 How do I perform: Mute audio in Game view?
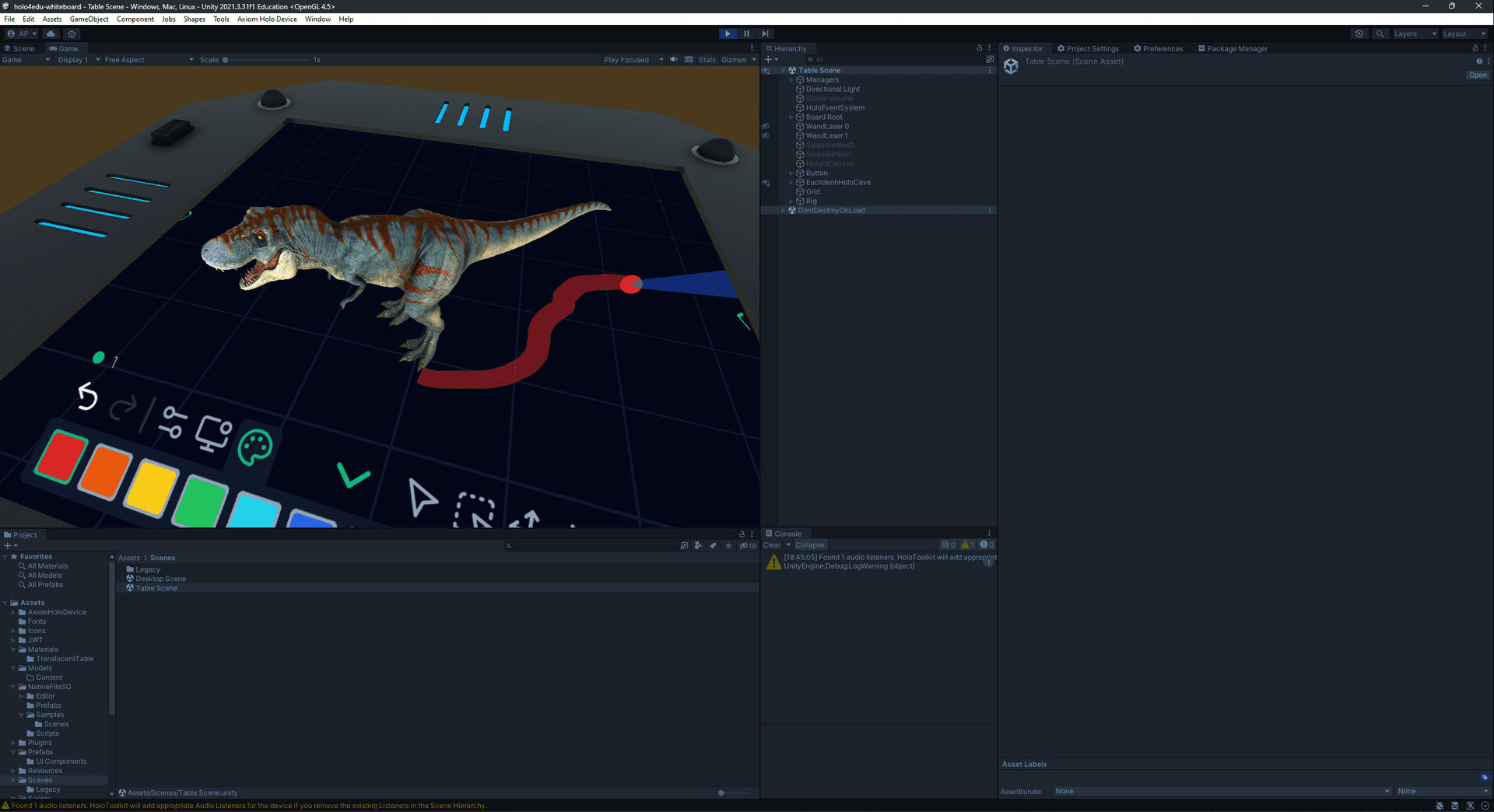pyautogui.click(x=674, y=60)
